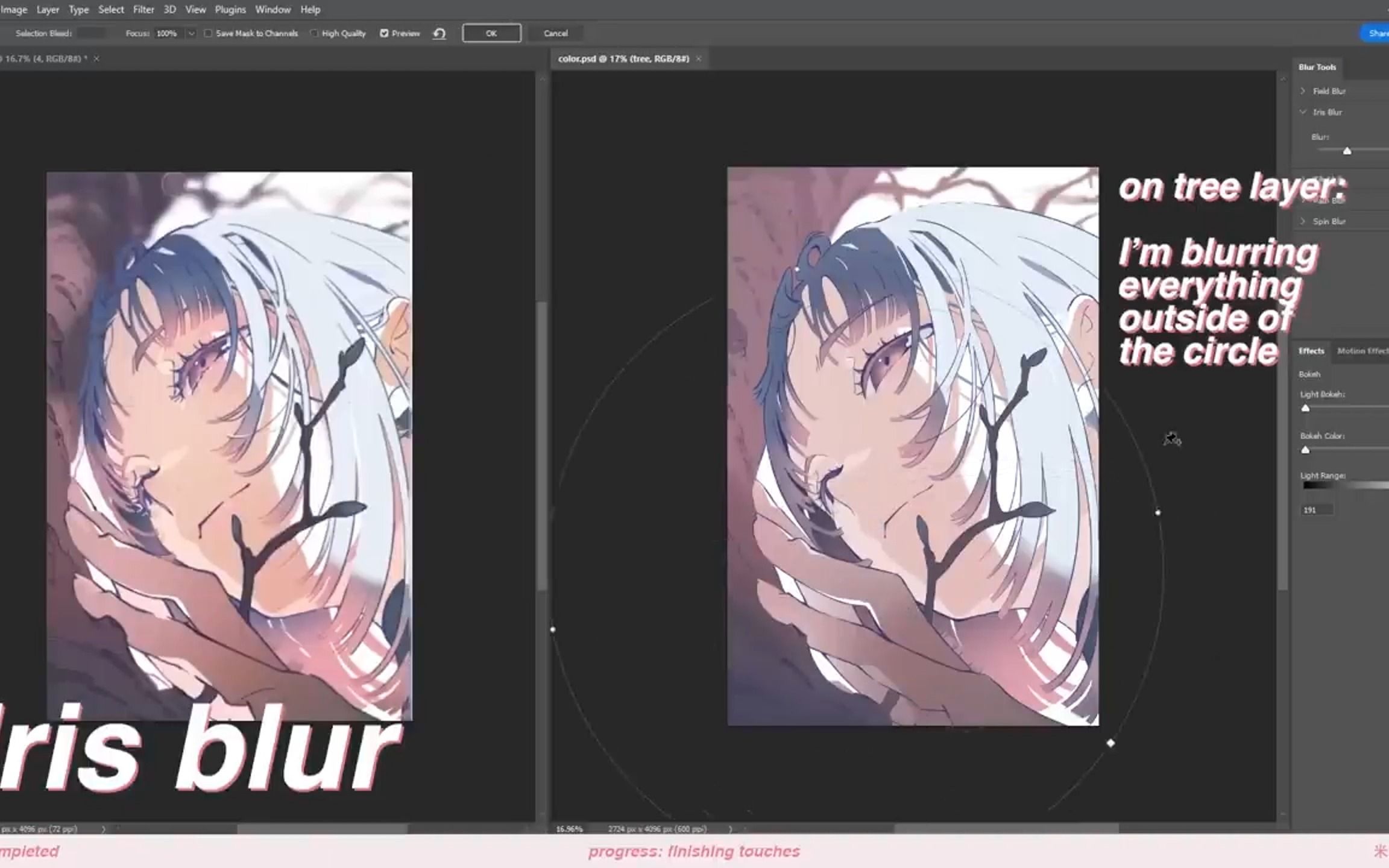Open the Layer menu
This screenshot has width=1389, height=868.
(x=48, y=10)
